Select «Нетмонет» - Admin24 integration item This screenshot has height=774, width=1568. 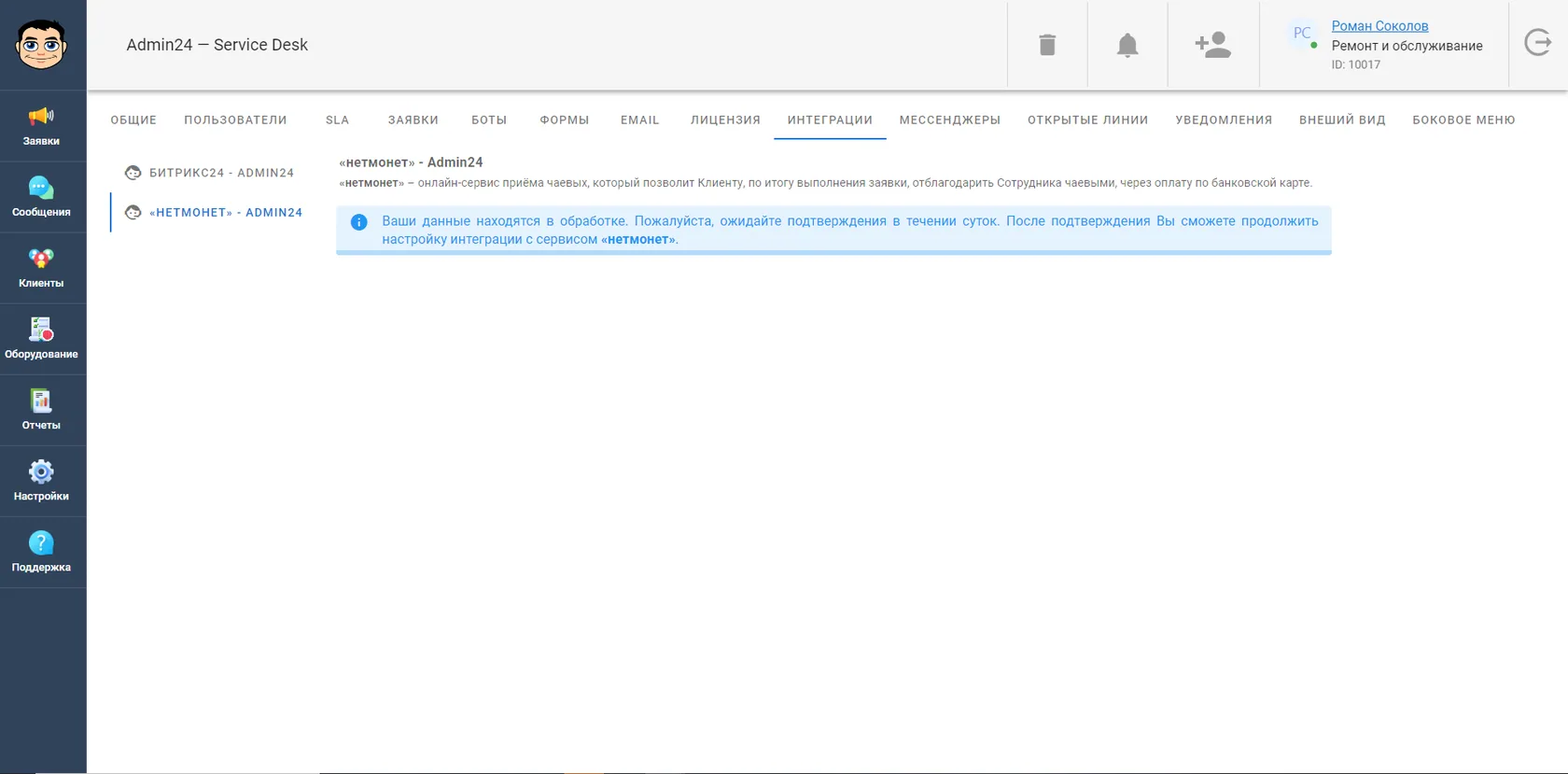pos(215,213)
